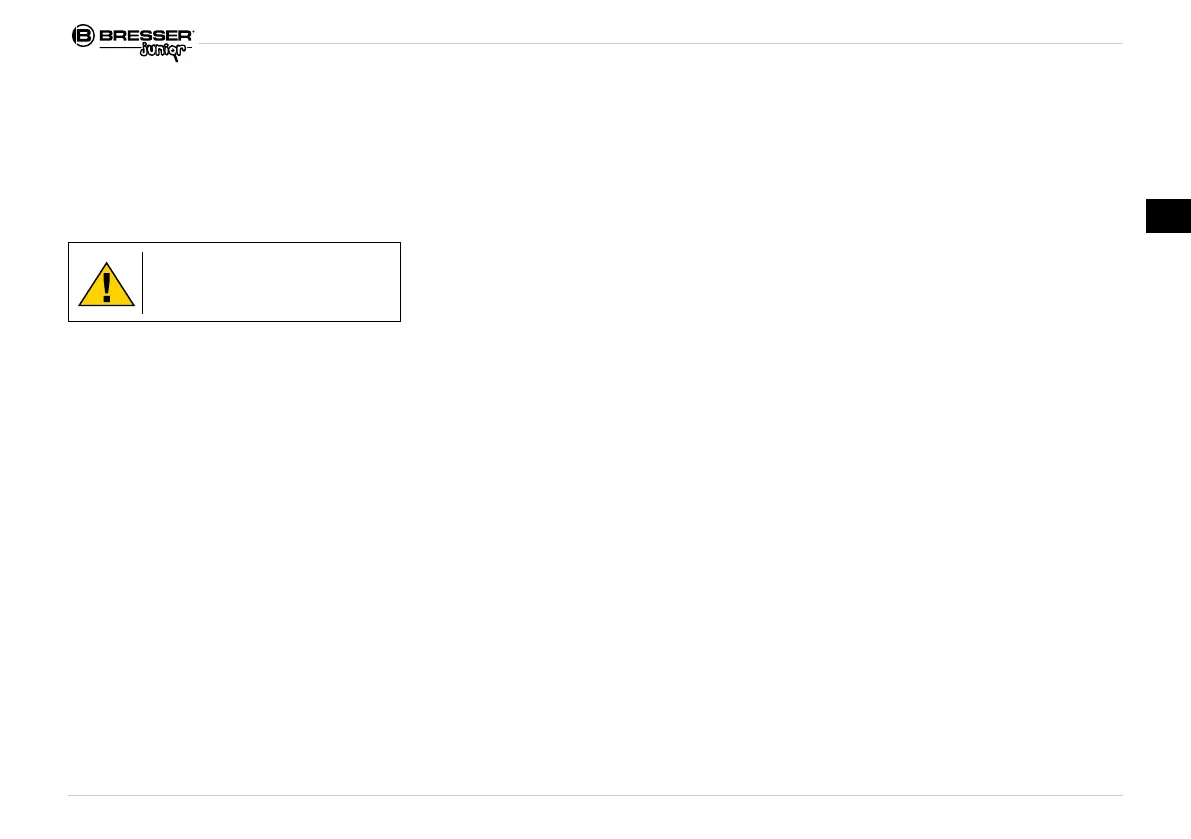Click the last letter R of the BRESSER wordmark
Screen dimensions: 1191x839
[x=183, y=36]
